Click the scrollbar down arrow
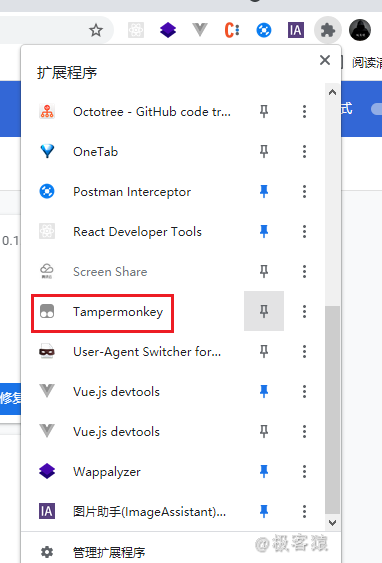 click(x=332, y=523)
